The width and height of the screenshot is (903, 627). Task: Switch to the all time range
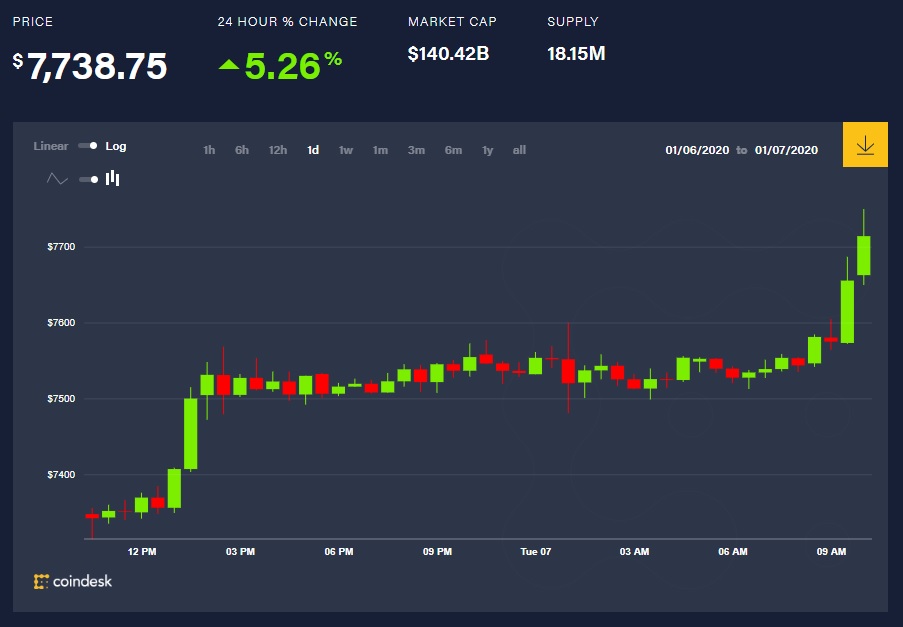click(519, 150)
